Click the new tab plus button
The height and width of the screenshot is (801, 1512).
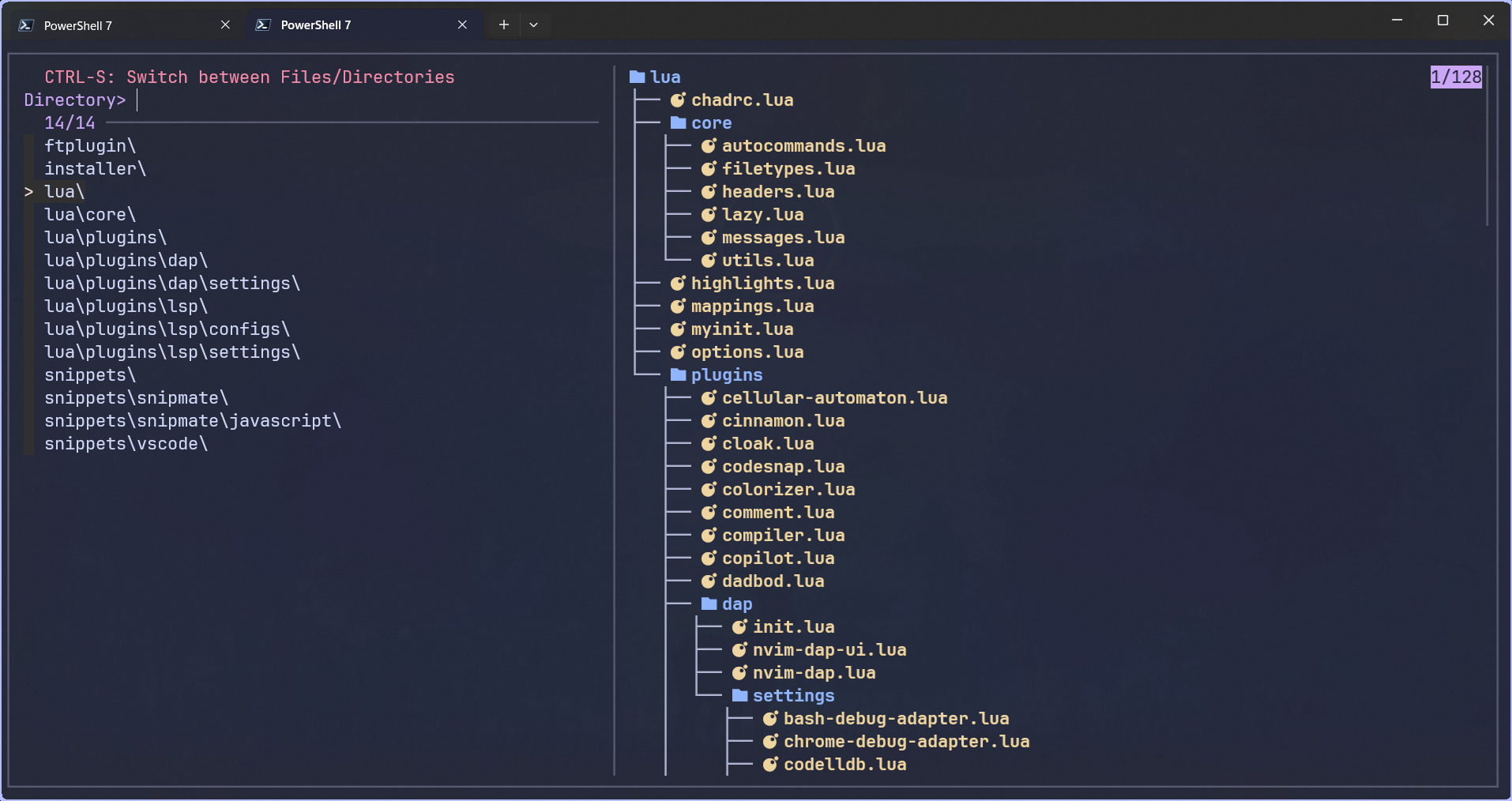[503, 24]
